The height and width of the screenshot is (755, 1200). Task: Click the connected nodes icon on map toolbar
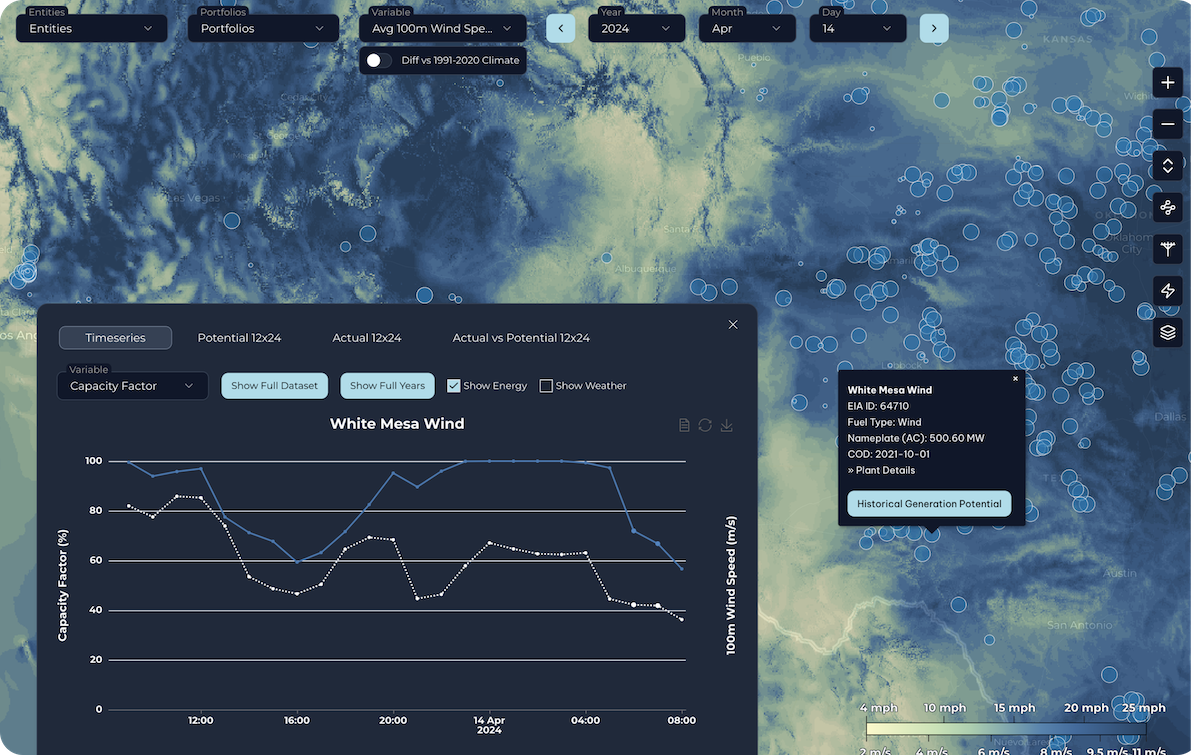1168,208
